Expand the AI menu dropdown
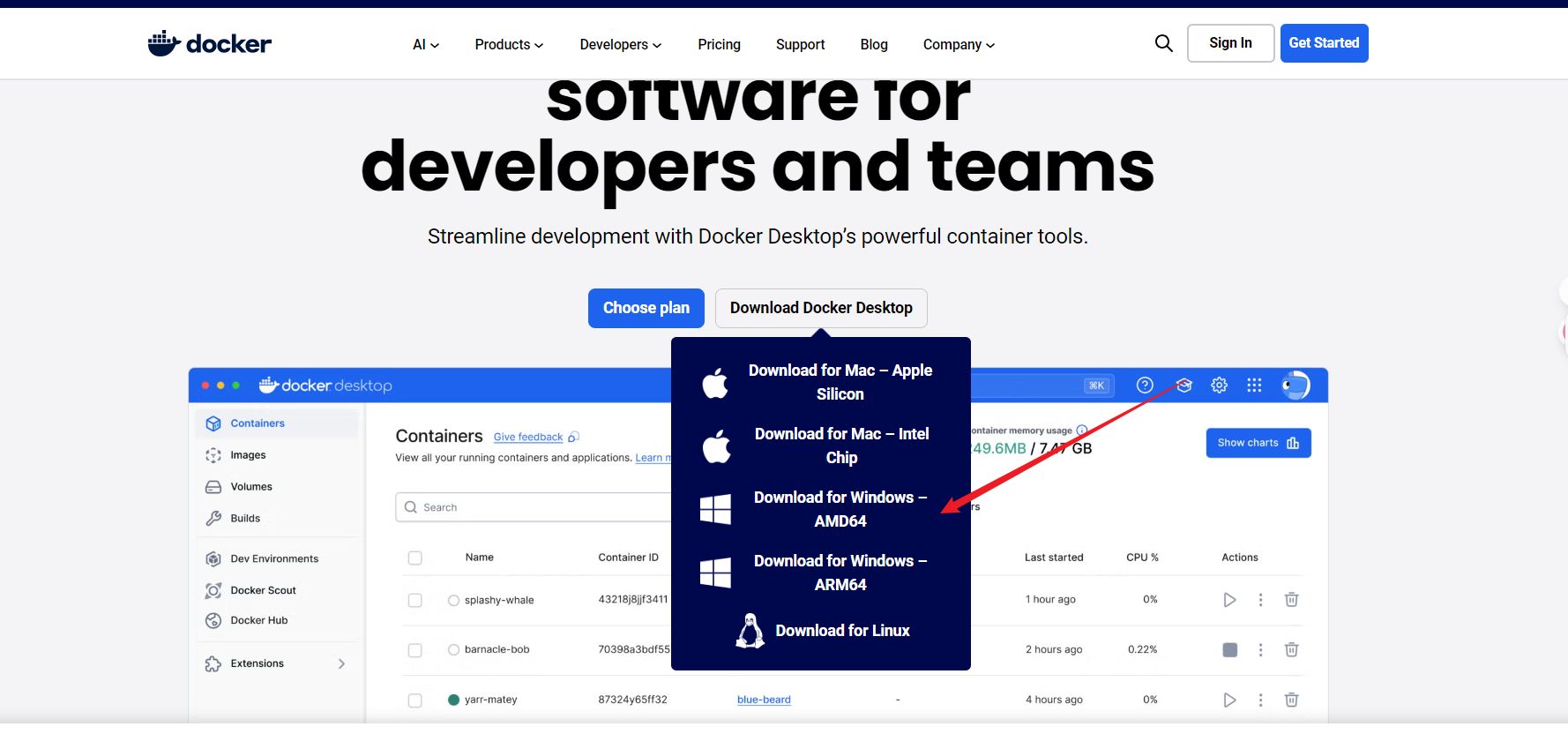Screen dimensions: 1568x734 click(x=426, y=45)
